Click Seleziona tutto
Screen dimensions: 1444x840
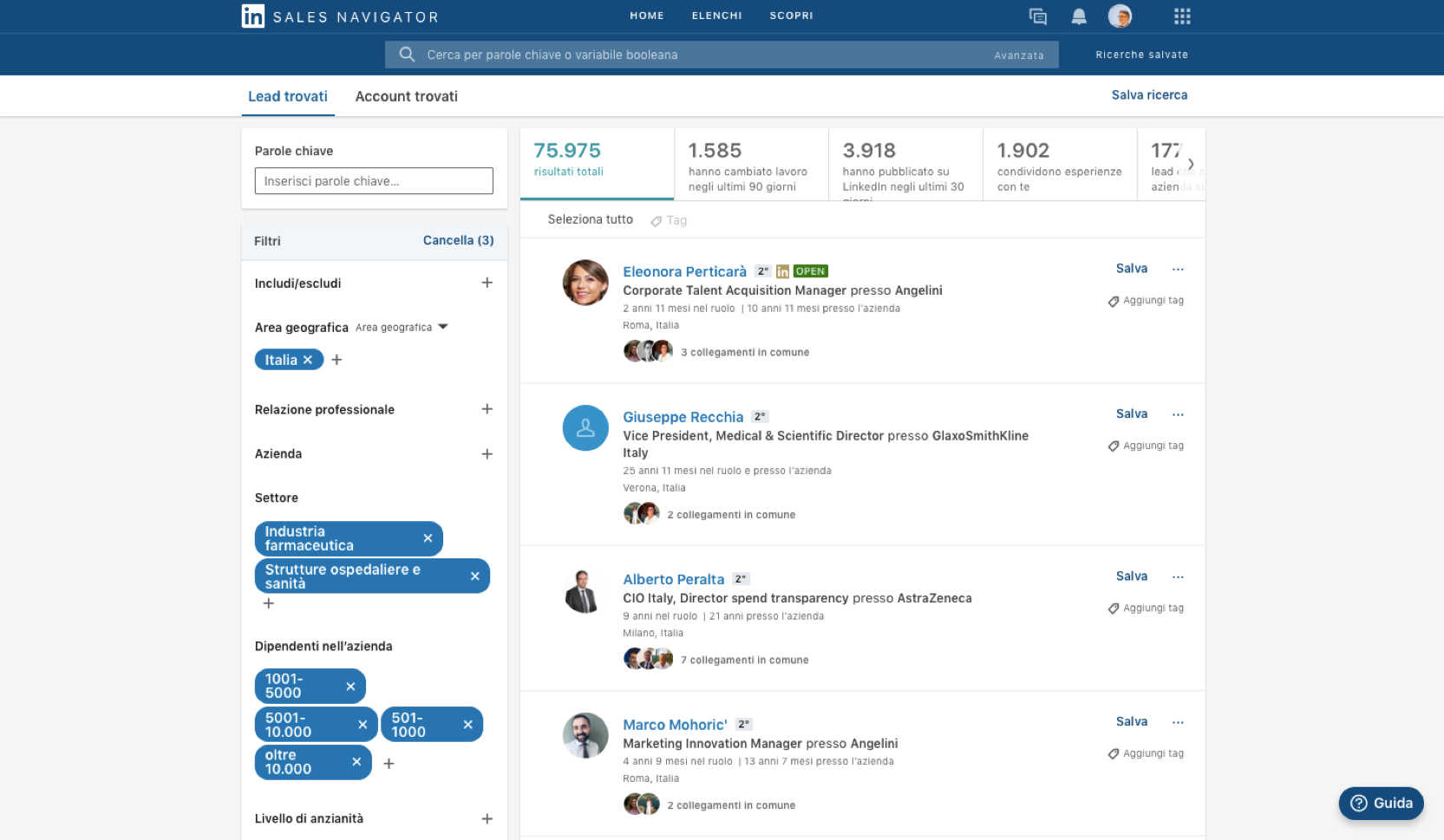(590, 219)
